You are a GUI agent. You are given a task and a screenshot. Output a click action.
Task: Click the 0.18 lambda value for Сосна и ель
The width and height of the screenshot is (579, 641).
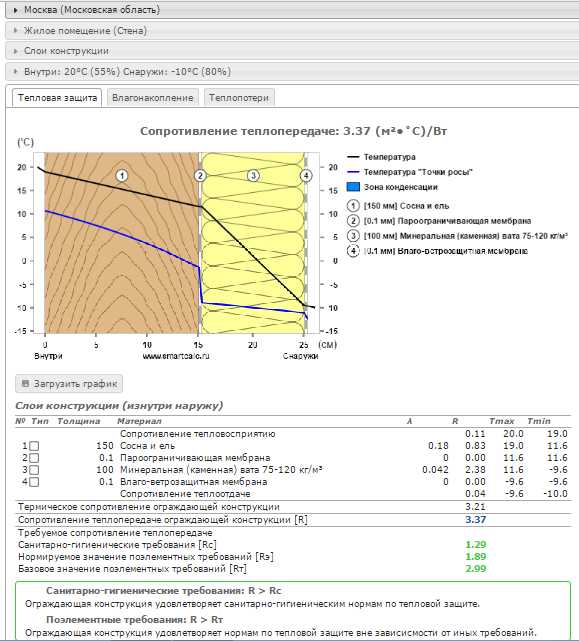pyautogui.click(x=438, y=446)
